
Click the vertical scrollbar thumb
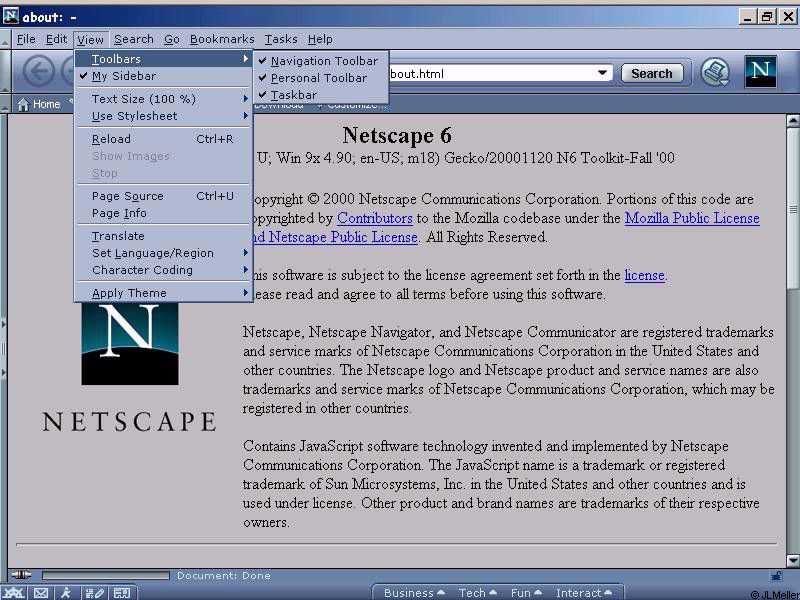pyautogui.click(x=792, y=208)
